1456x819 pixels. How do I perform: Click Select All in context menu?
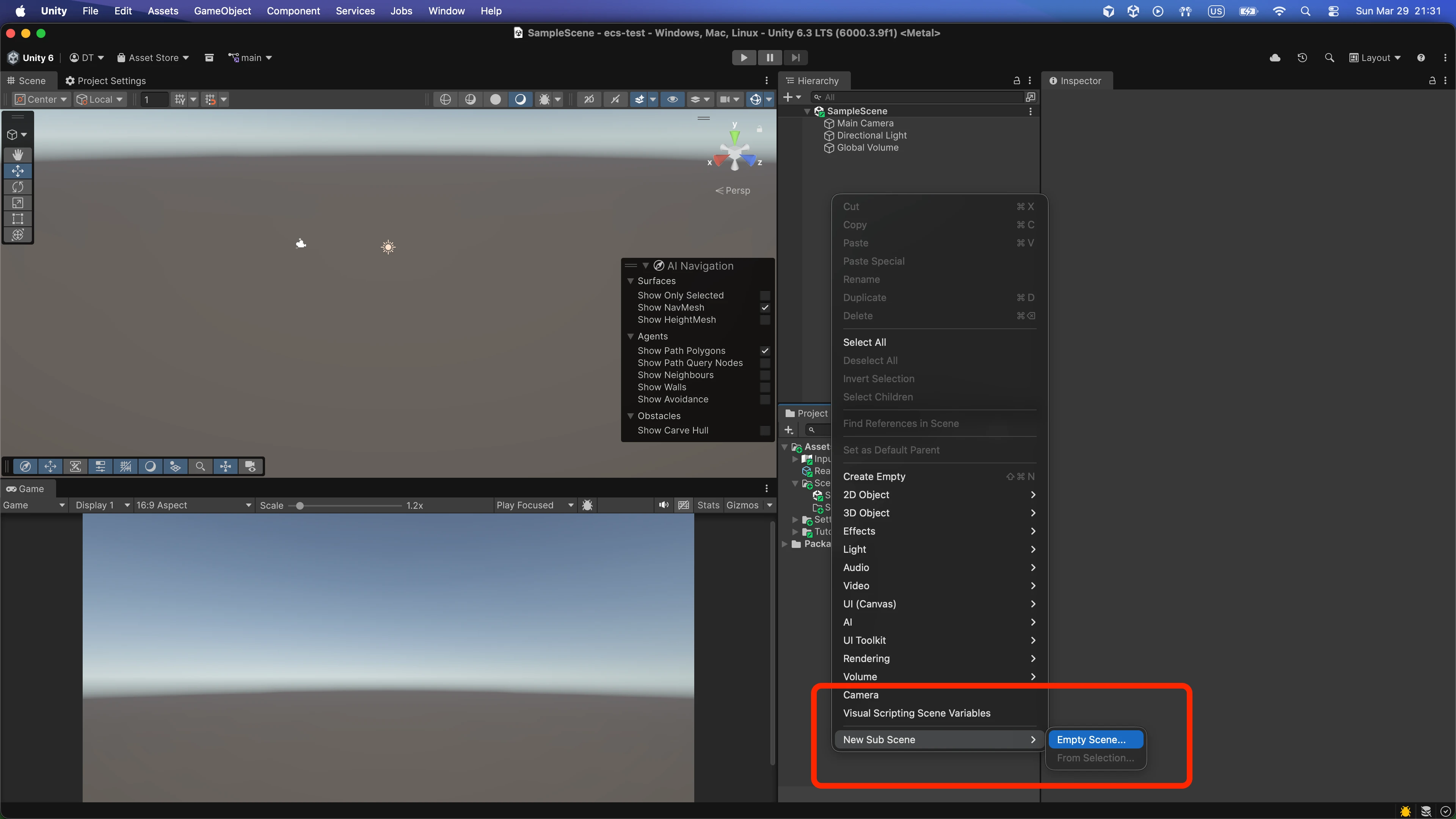coord(939,342)
